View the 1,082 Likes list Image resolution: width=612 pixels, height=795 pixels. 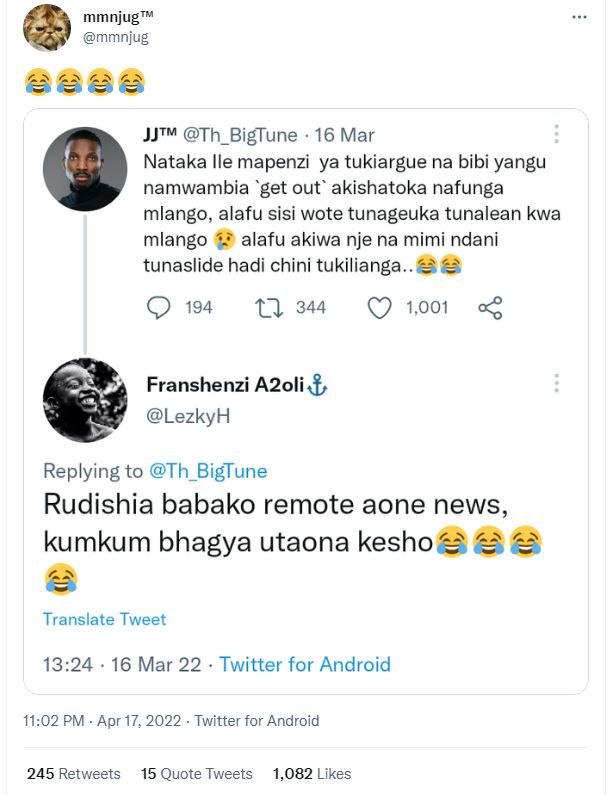click(x=312, y=774)
